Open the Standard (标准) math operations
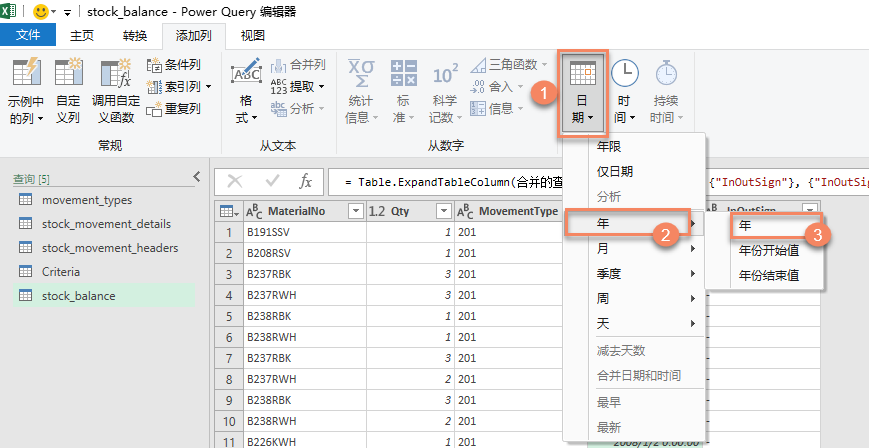Viewport: 869px width, 448px height. (x=403, y=90)
